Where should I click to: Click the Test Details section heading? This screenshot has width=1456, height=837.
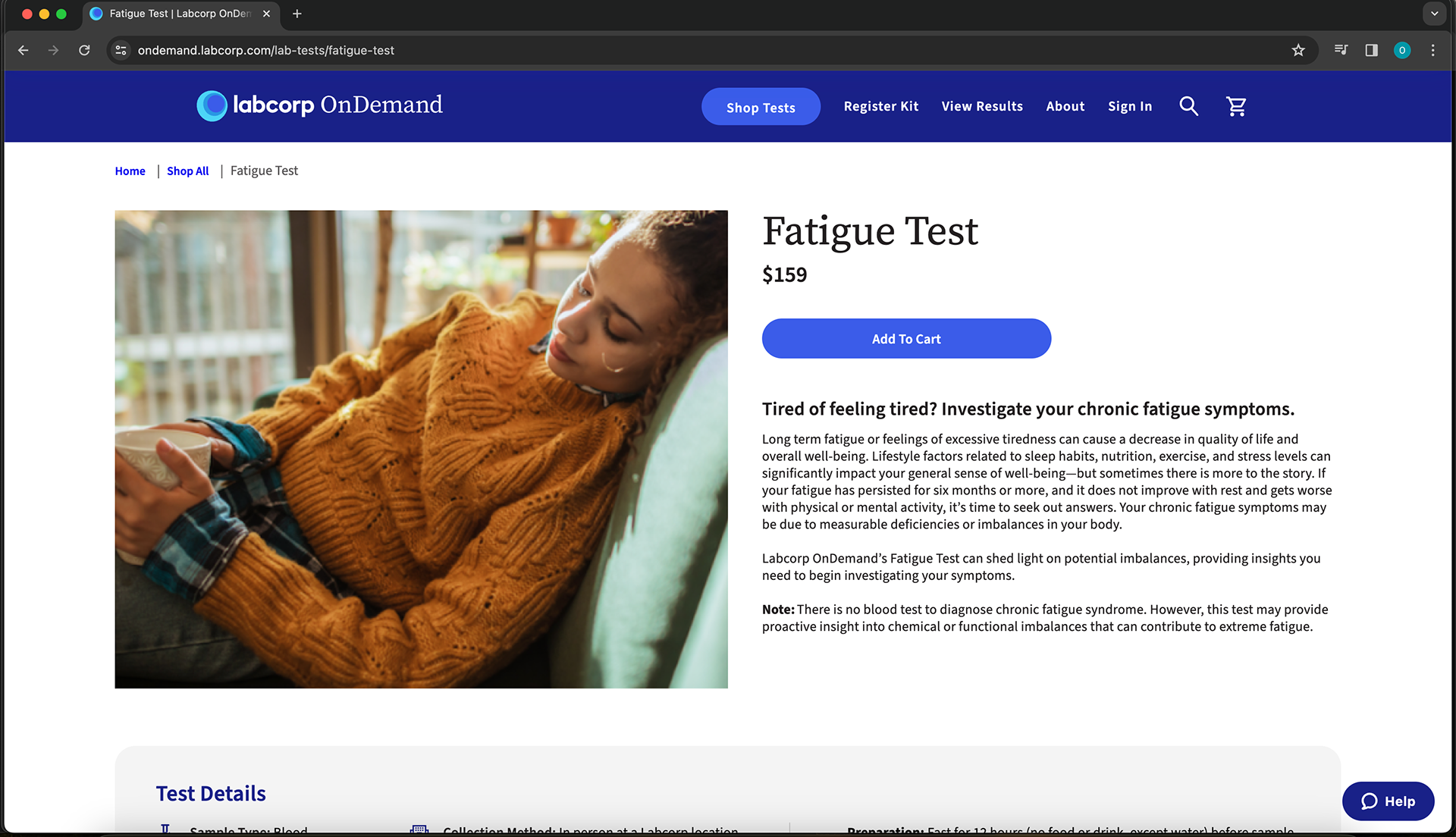click(x=211, y=794)
